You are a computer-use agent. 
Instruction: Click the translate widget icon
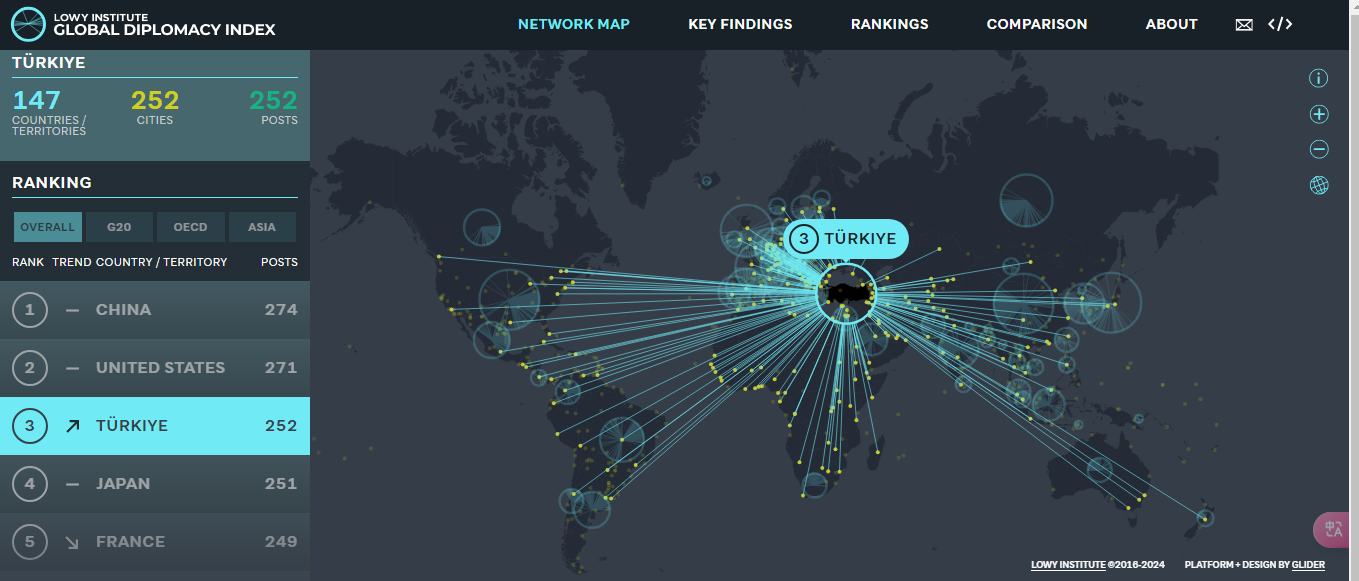1334,530
